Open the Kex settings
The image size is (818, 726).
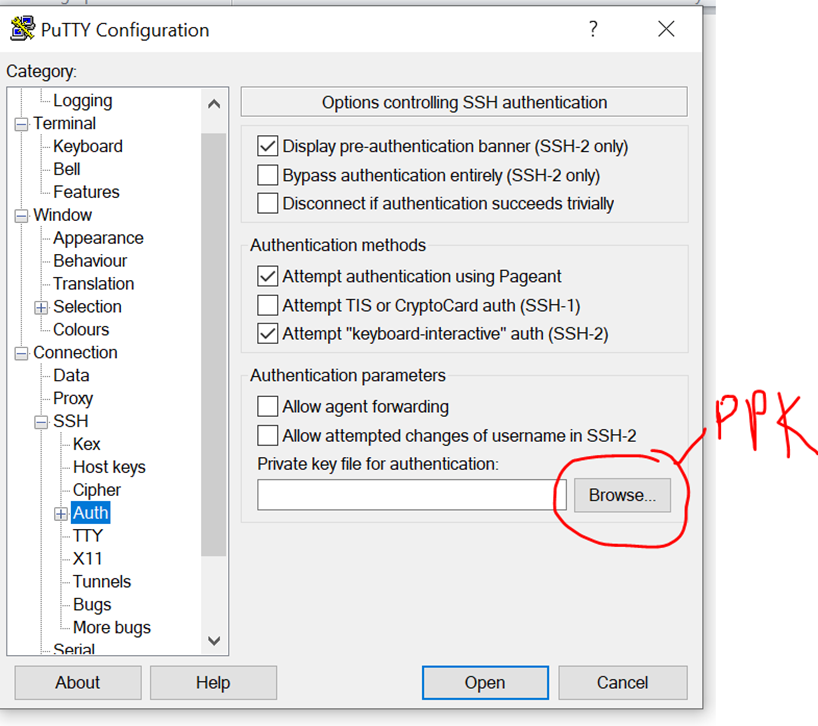[86, 444]
